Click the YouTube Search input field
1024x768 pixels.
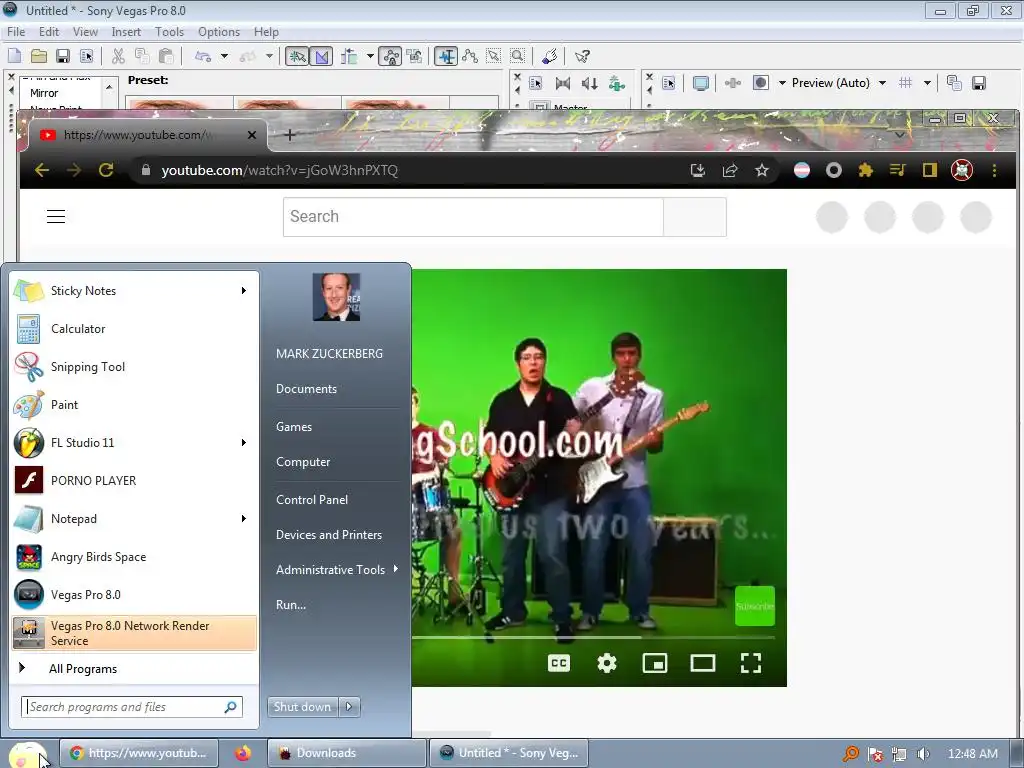coord(473,217)
